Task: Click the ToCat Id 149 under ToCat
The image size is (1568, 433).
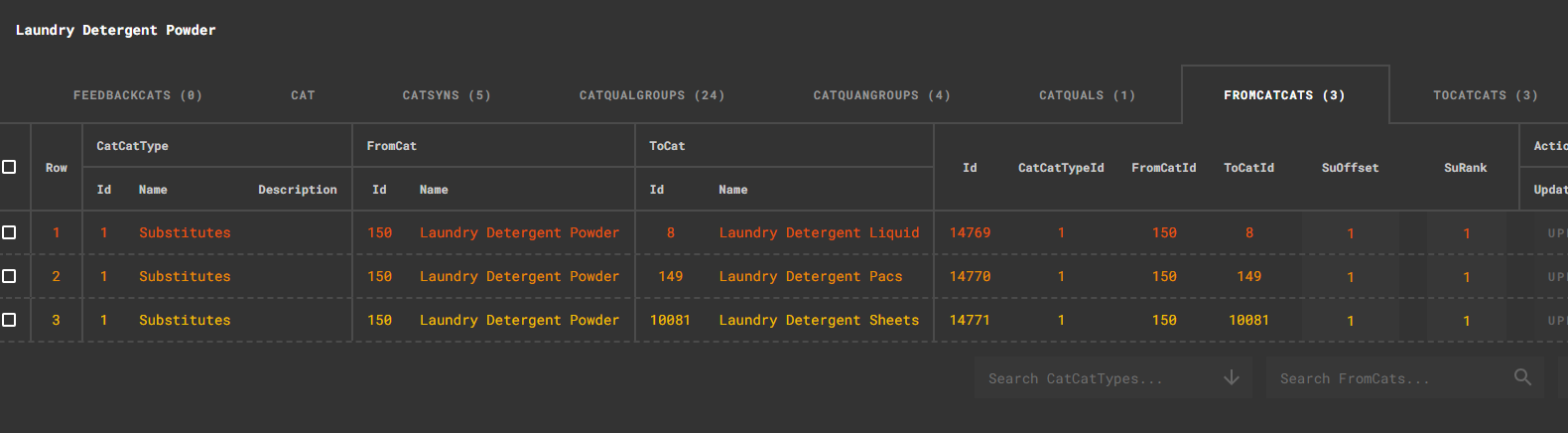Action: pos(671,276)
